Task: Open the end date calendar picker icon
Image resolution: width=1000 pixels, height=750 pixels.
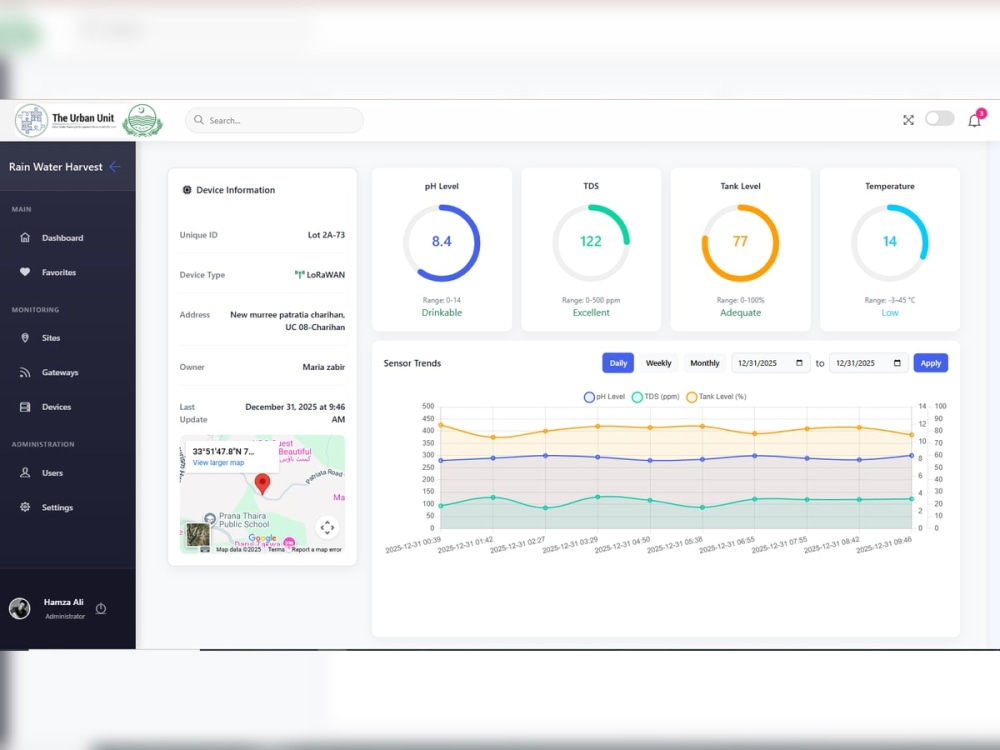Action: (x=897, y=363)
